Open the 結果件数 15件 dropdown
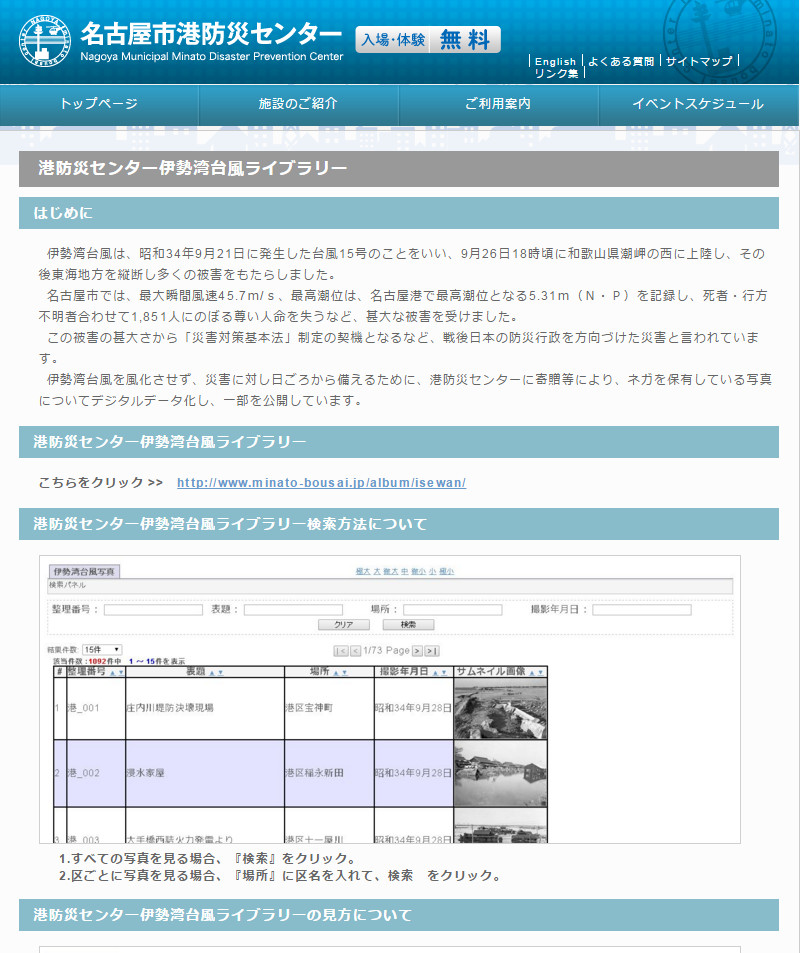800x953 pixels. coord(102,650)
